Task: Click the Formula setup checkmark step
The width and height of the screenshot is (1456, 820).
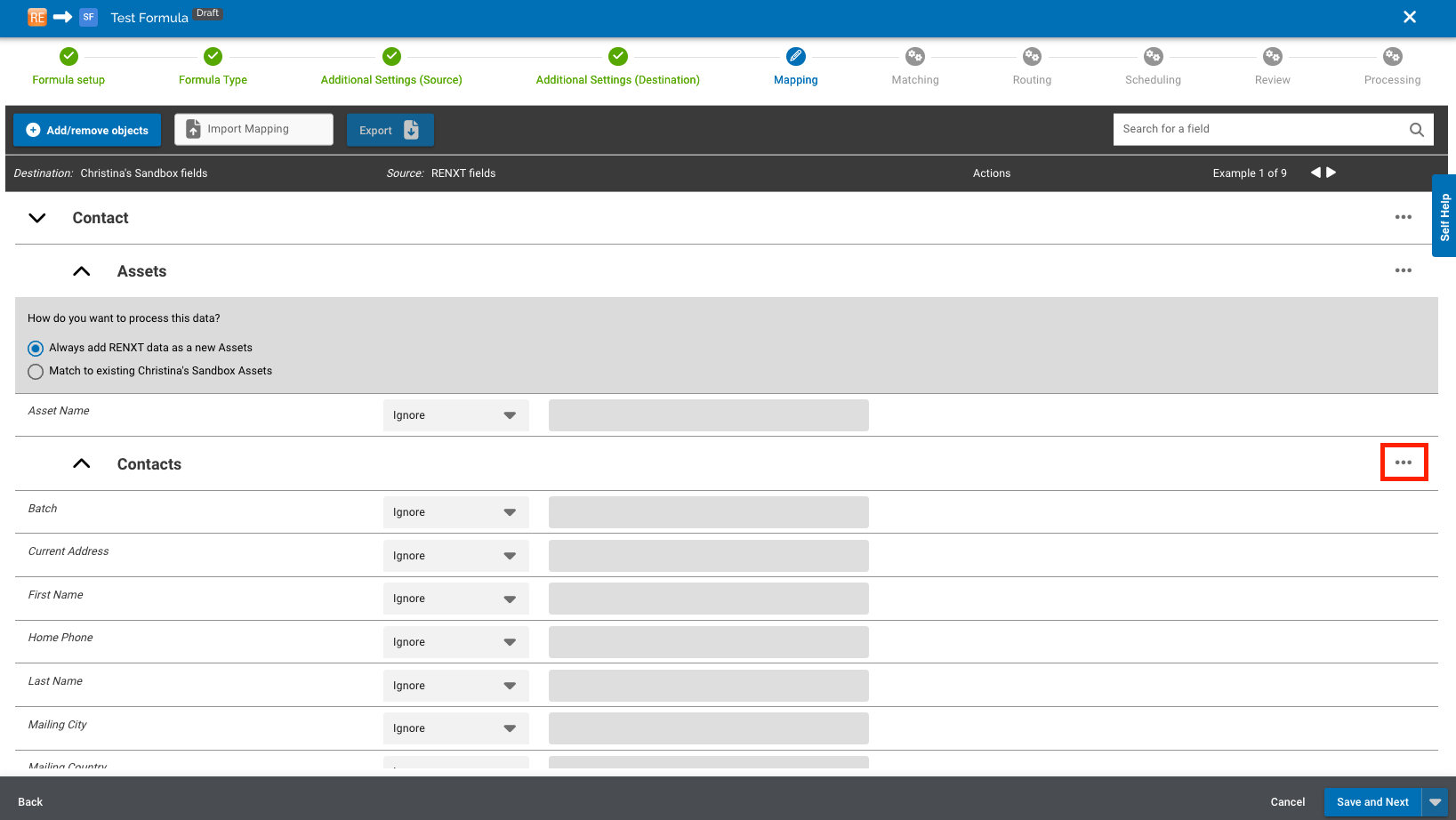Action: [68, 57]
